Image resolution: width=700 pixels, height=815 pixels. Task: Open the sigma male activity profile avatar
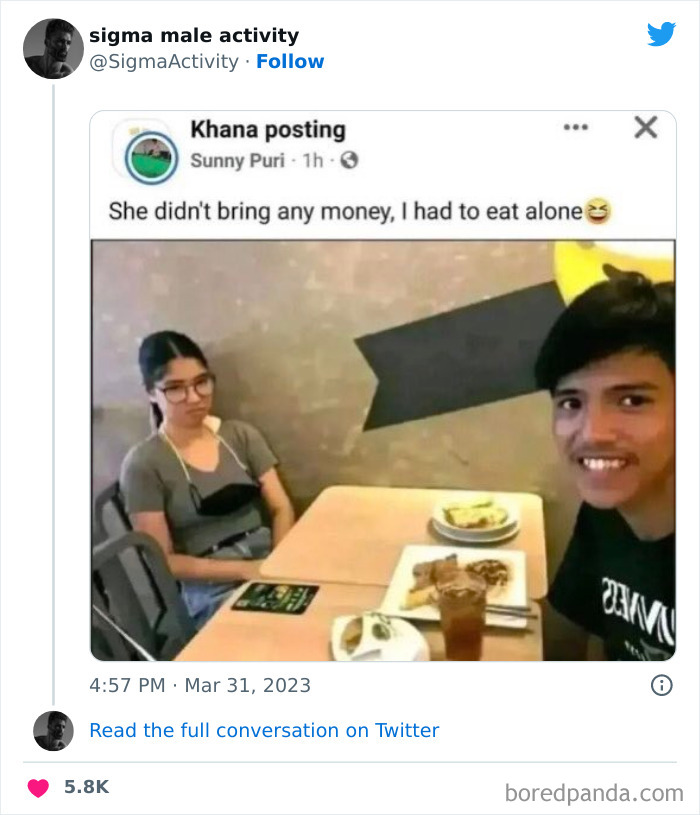click(x=53, y=48)
